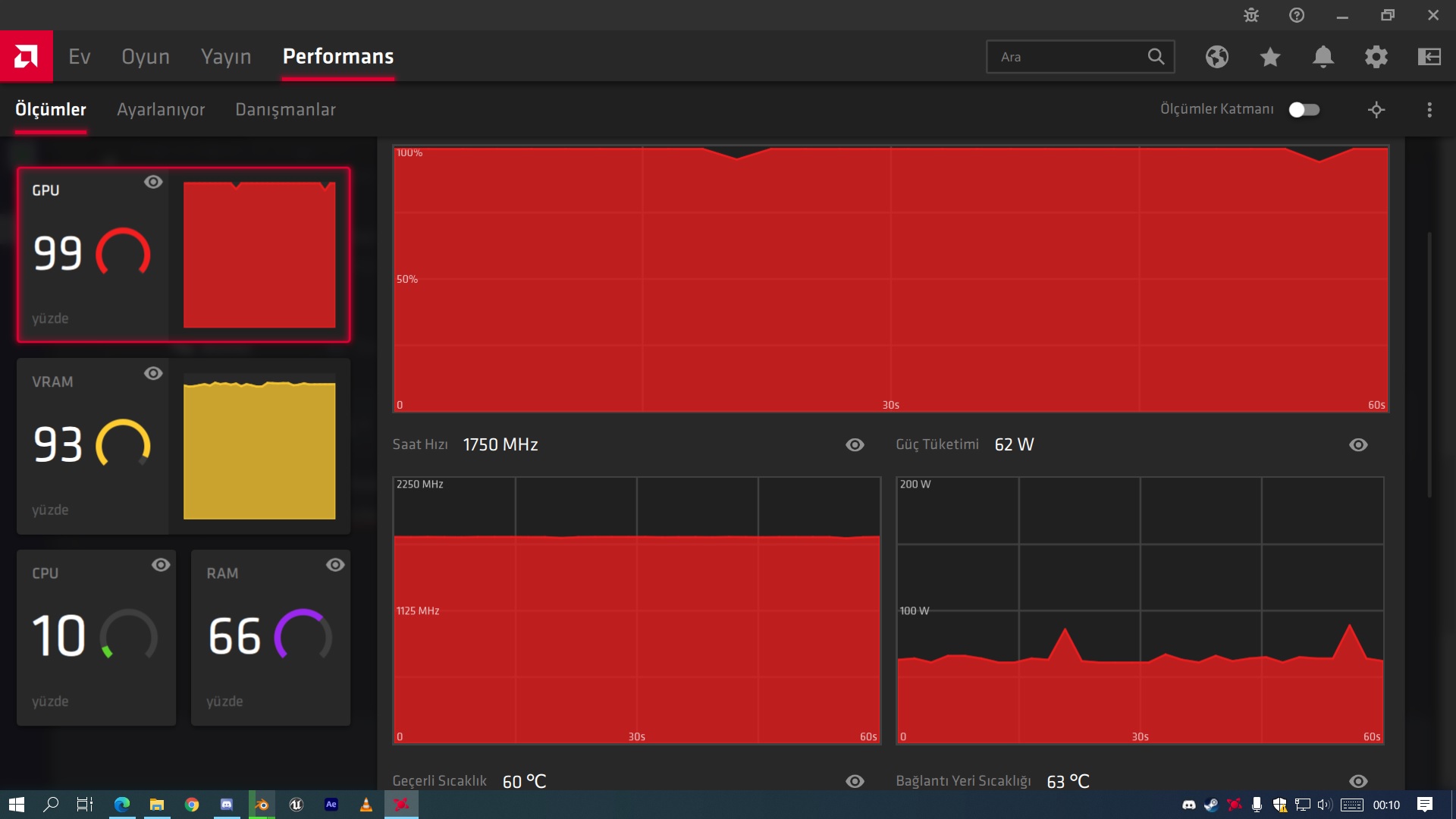The height and width of the screenshot is (819, 1456).
Task: Toggle Saat Hızı visibility eye
Action: pyautogui.click(x=855, y=445)
